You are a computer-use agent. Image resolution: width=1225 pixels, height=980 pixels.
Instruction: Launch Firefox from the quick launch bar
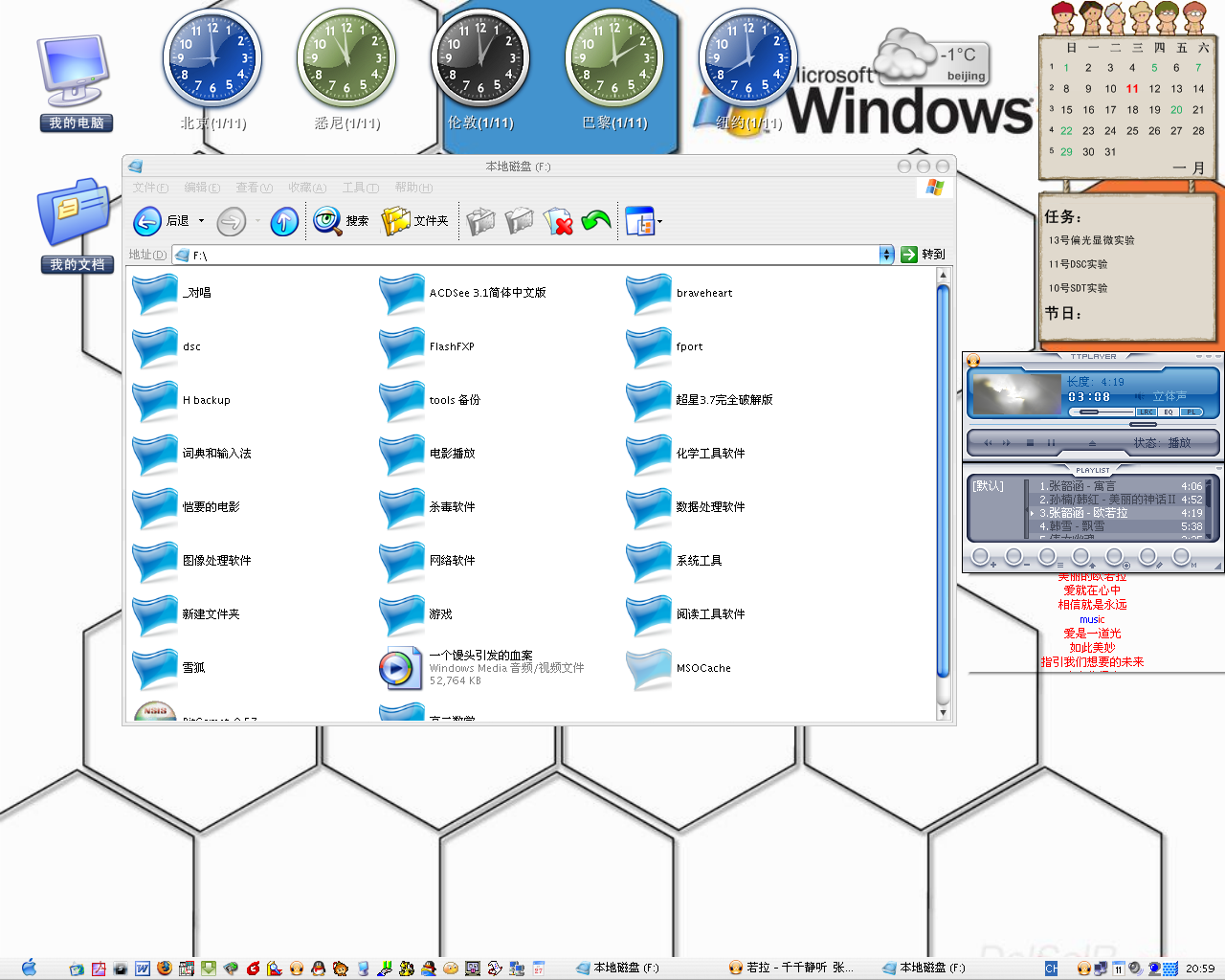(165, 969)
